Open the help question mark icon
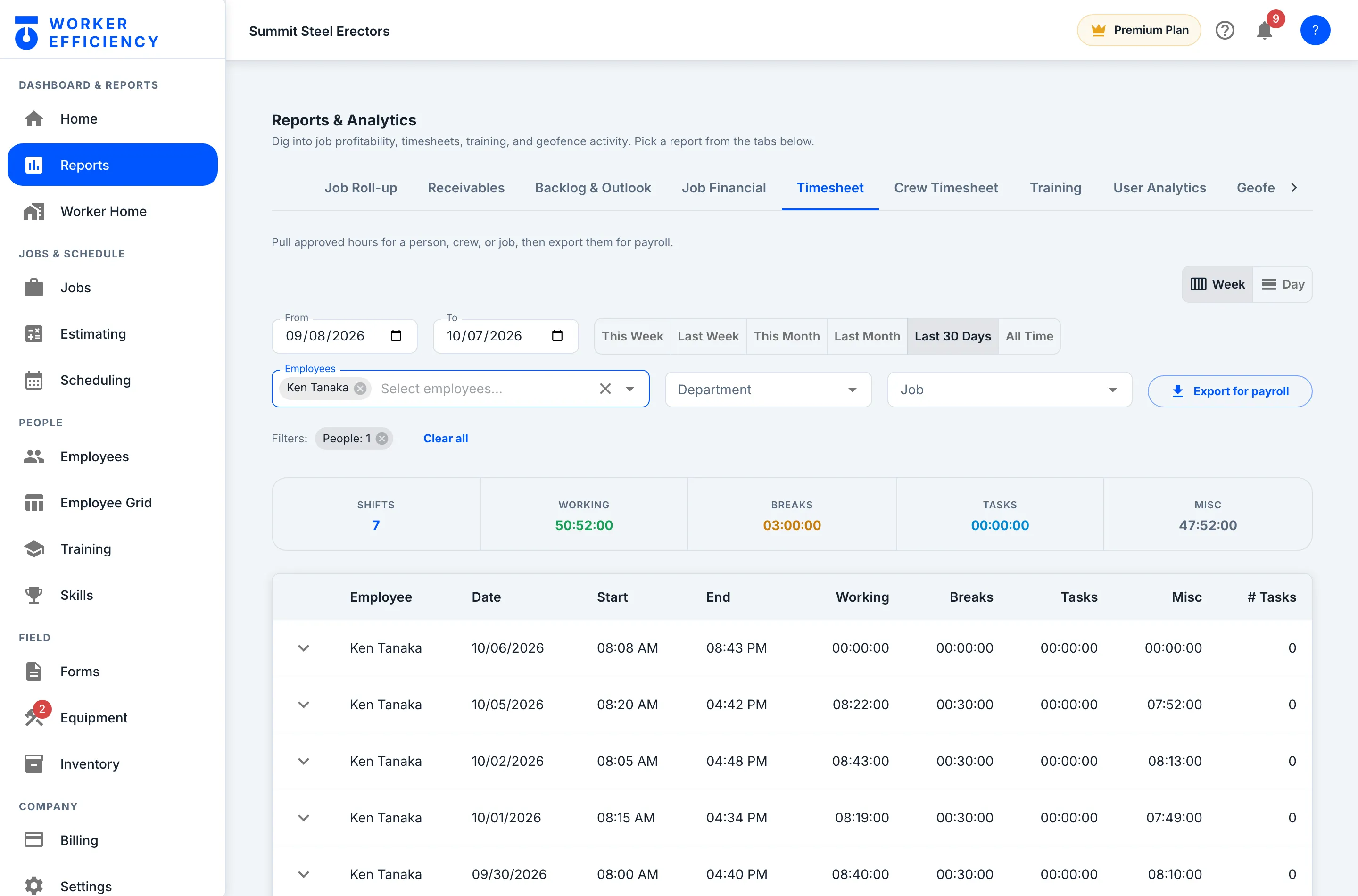 (x=1224, y=30)
